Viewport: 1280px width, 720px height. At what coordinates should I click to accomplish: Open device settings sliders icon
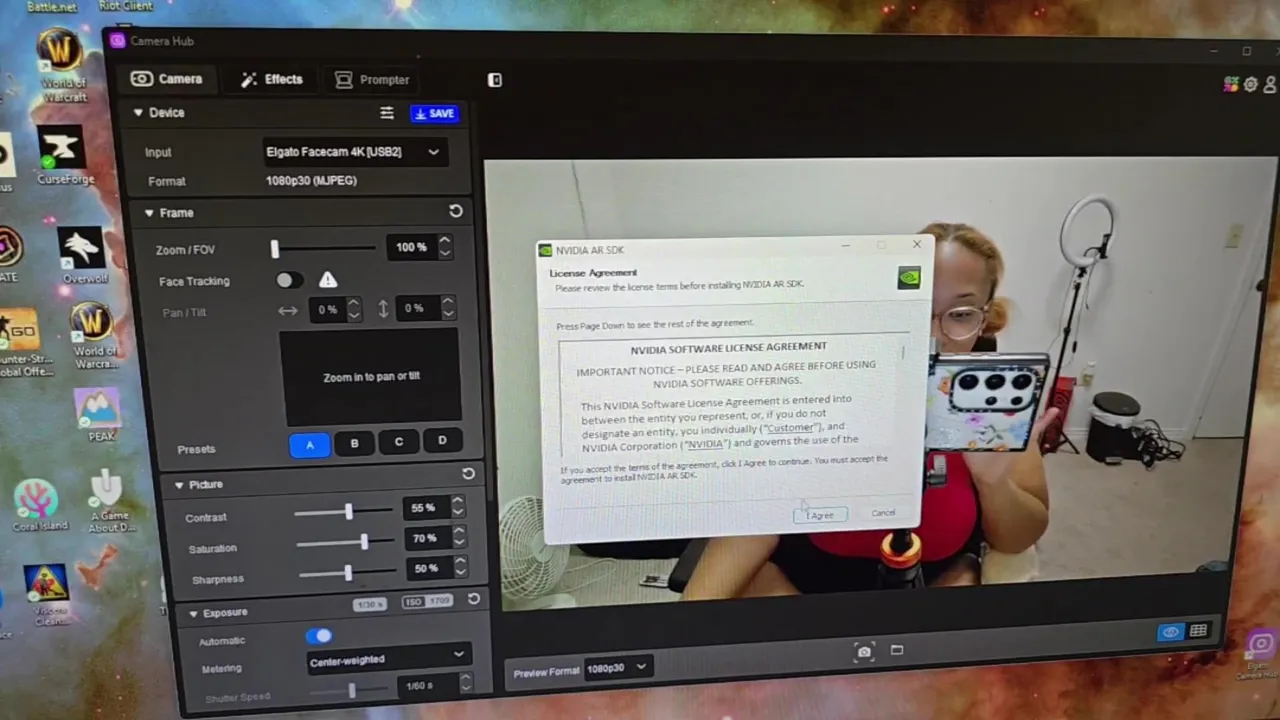click(387, 113)
